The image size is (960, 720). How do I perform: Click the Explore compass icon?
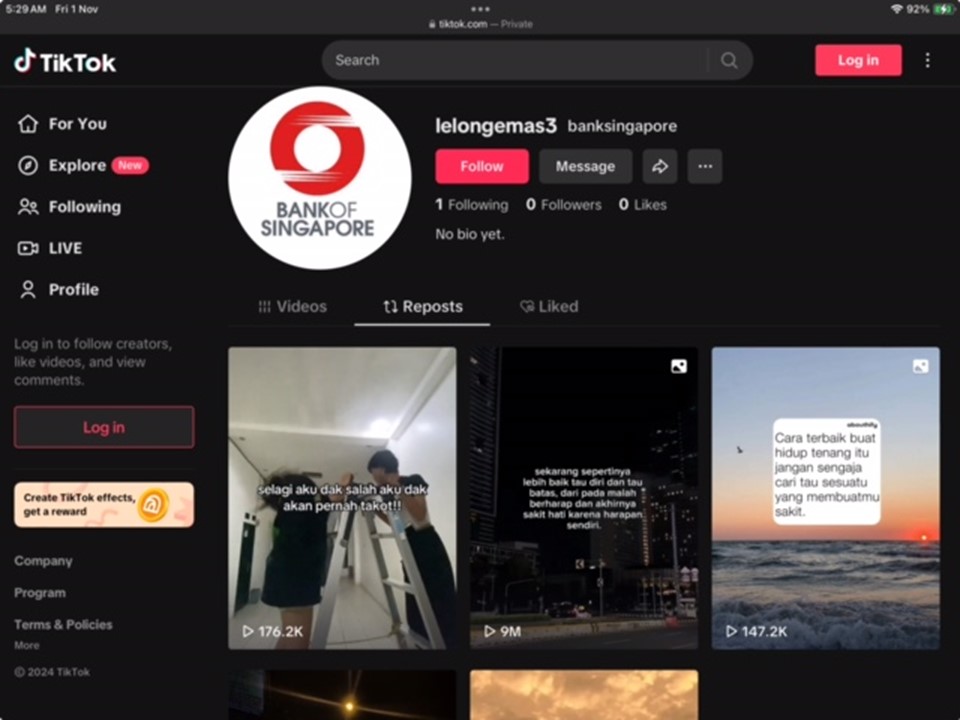(x=28, y=165)
